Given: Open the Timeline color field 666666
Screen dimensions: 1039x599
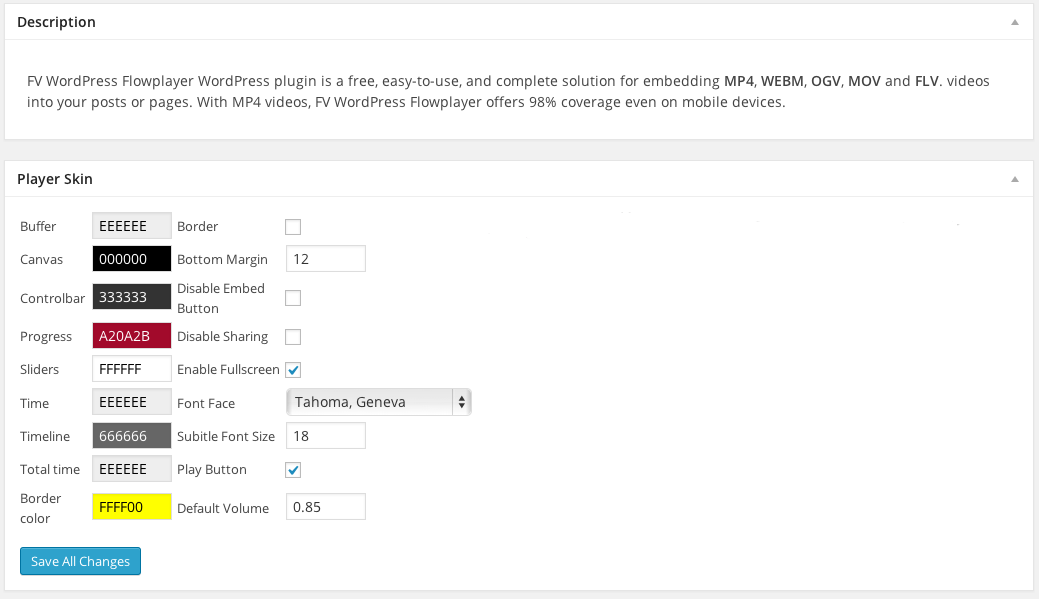Looking at the screenshot, I should coord(132,436).
